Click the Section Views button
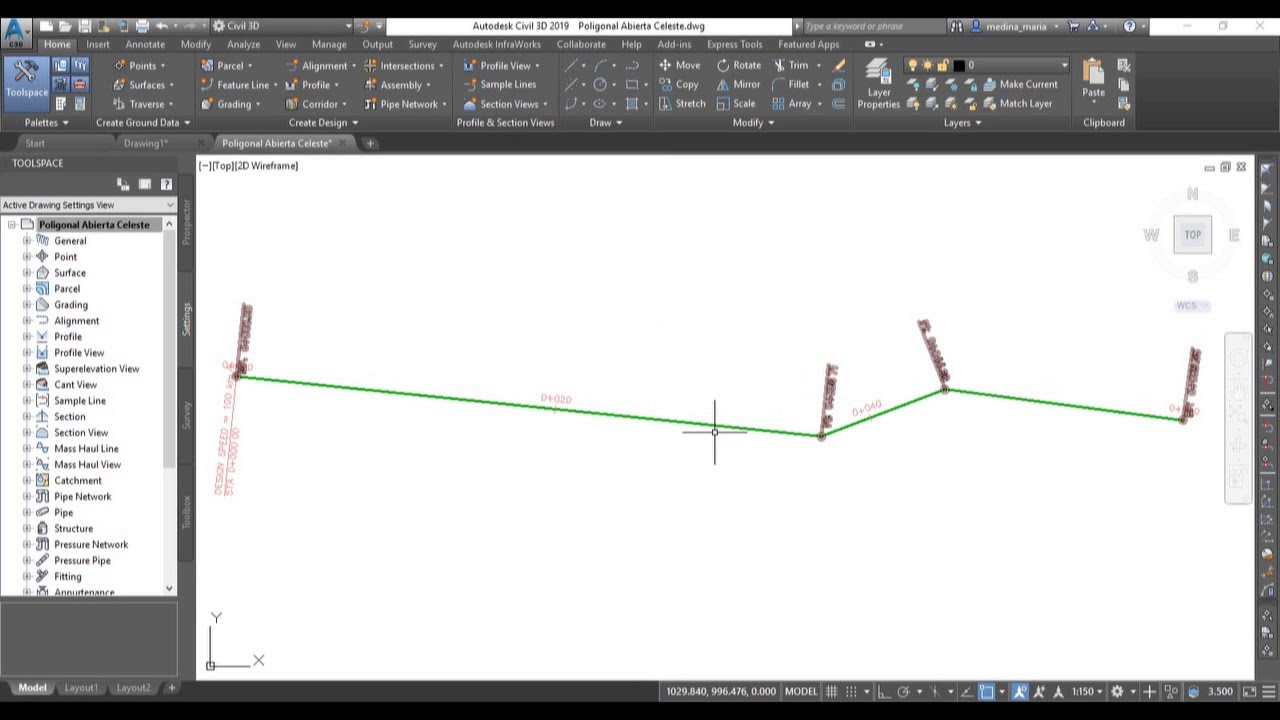Image resolution: width=1280 pixels, height=720 pixels. 504,103
